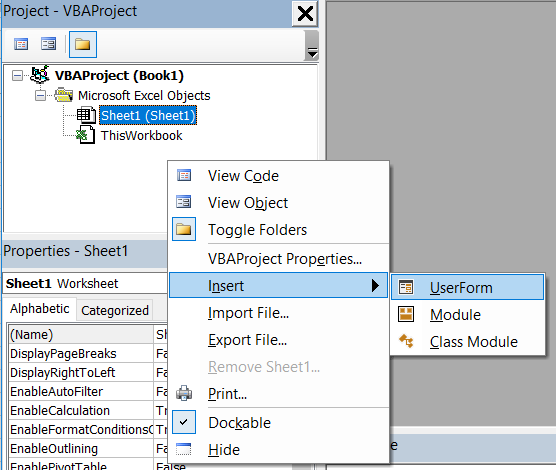The height and width of the screenshot is (470, 556).
Task: Select ThisWorkbook in project tree
Action: pyautogui.click(x=141, y=136)
